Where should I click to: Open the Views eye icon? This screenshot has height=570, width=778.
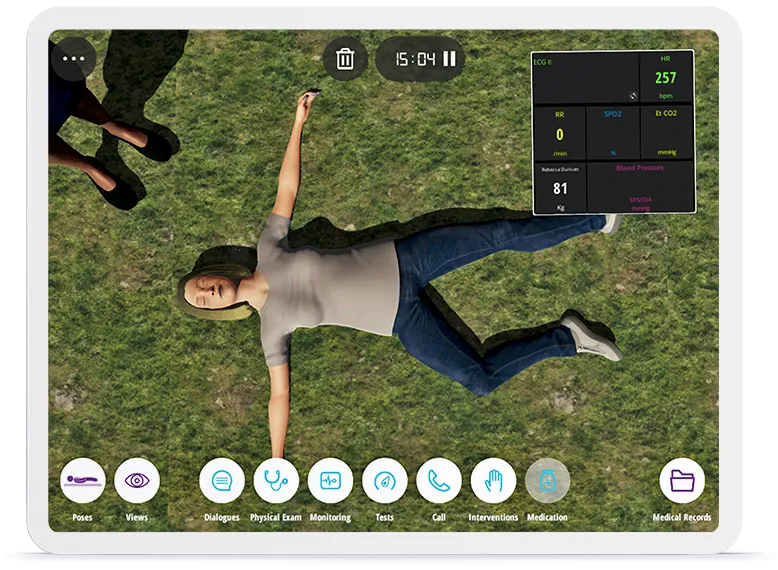pos(137,480)
